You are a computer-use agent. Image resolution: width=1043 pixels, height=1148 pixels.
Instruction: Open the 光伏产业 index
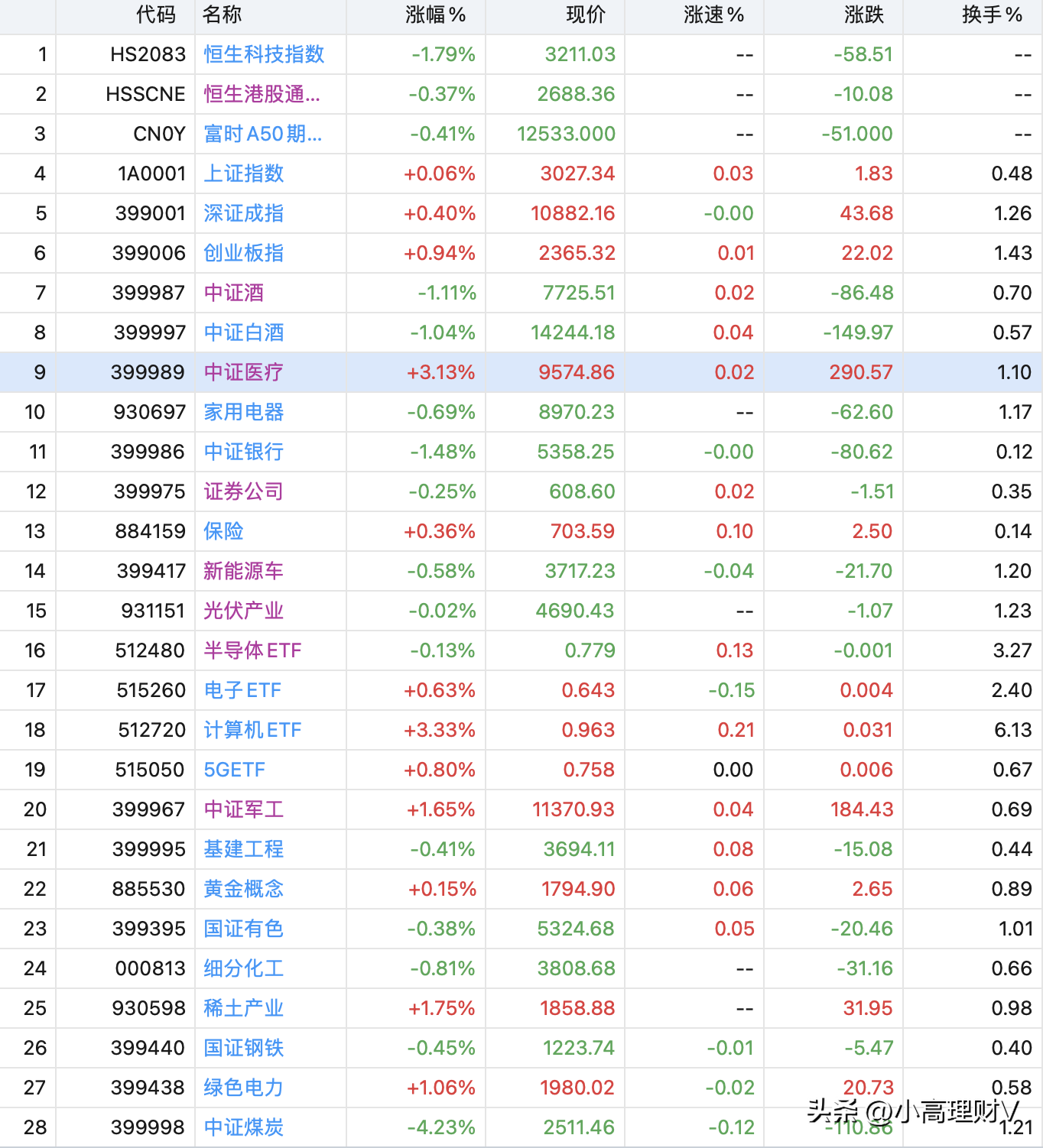point(244,611)
